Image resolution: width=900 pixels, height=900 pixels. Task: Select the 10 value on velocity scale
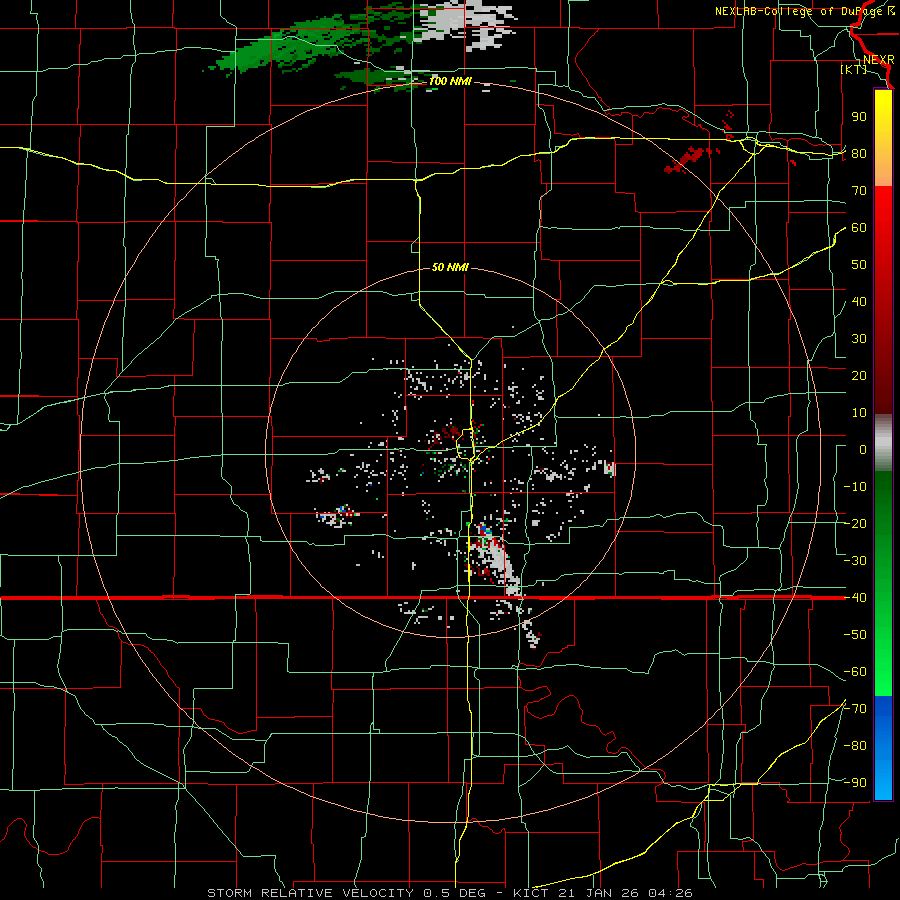(x=859, y=413)
